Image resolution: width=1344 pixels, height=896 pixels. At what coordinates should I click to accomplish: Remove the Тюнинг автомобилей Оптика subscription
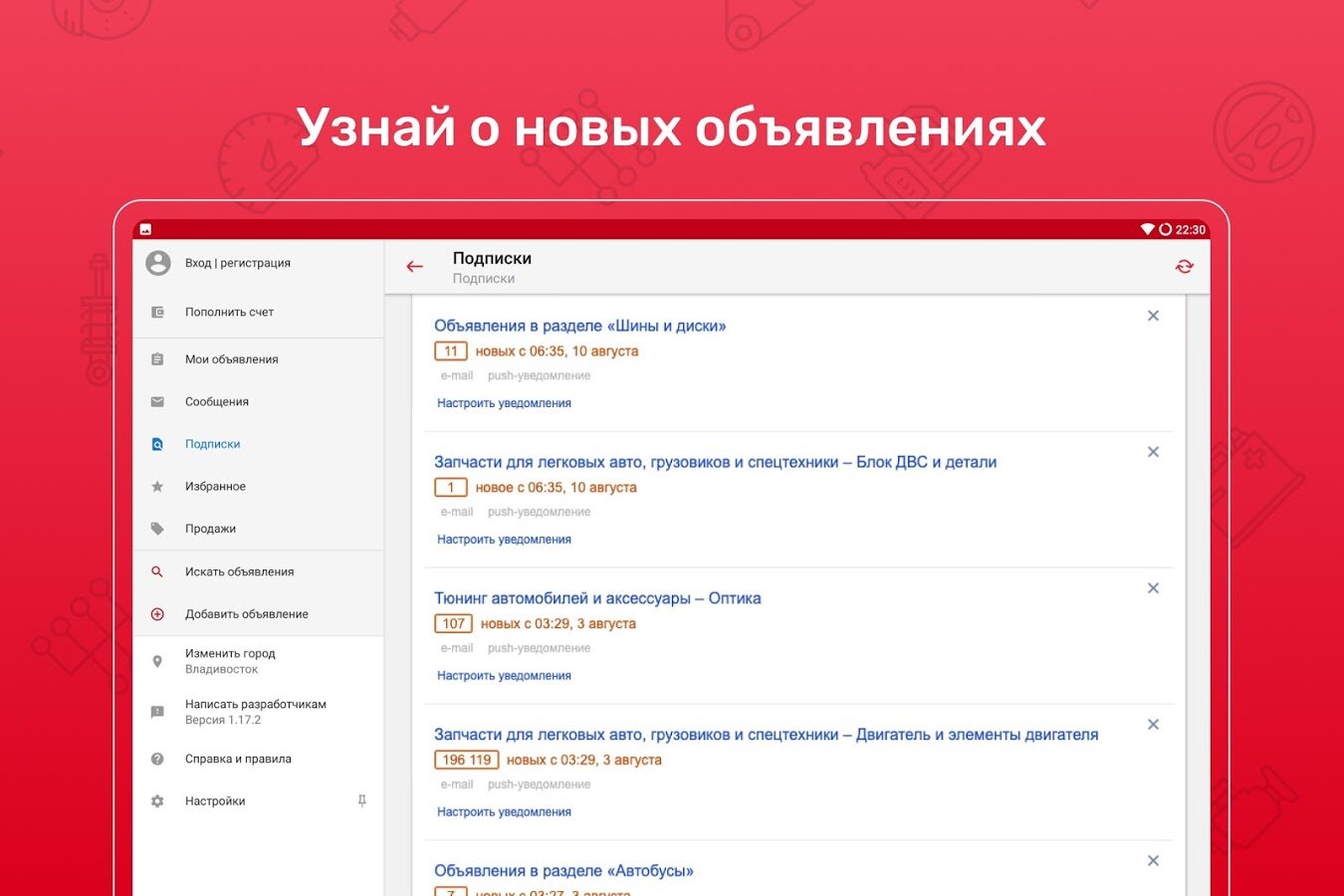pos(1153,588)
